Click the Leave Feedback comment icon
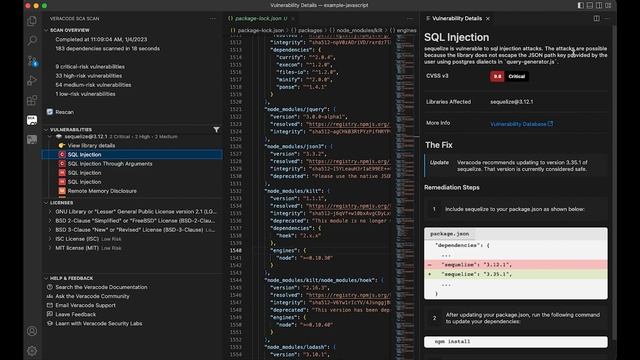Viewport: 640px width, 360px height. tap(50, 314)
